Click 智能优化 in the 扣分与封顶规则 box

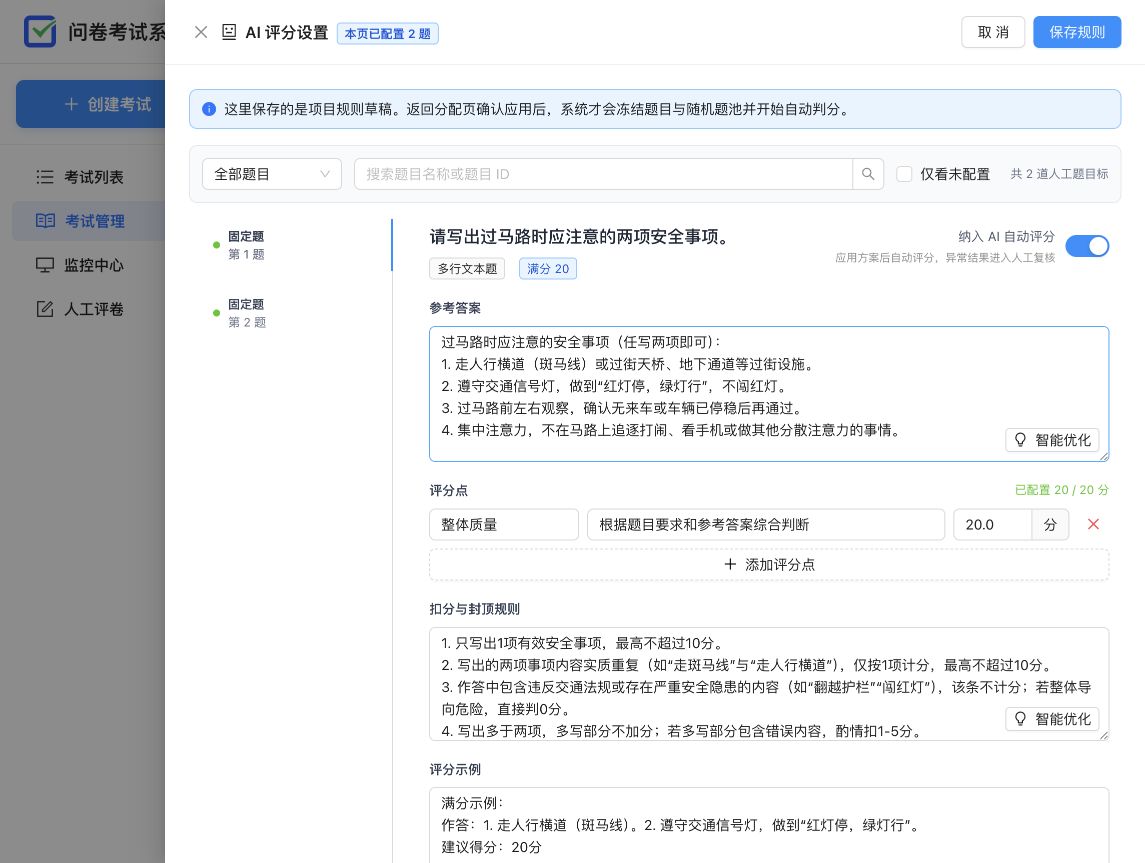pos(1052,718)
